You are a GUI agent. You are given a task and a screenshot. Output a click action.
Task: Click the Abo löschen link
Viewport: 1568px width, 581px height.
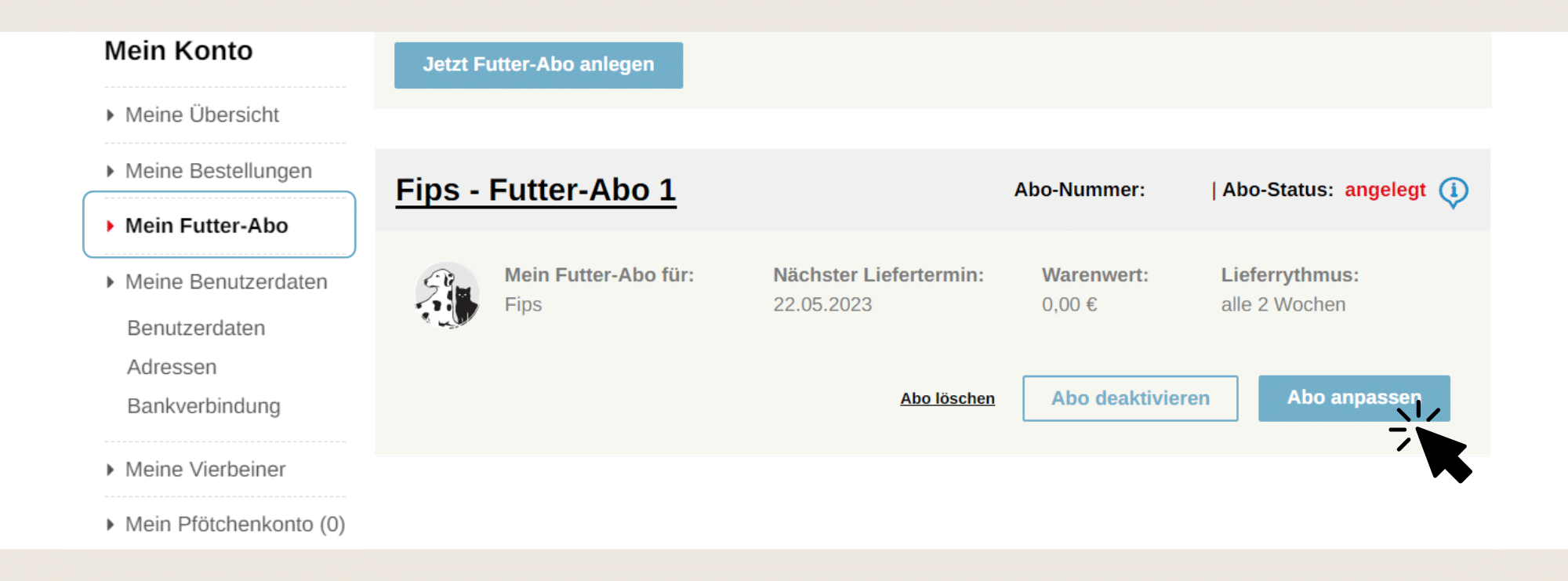pos(947,398)
